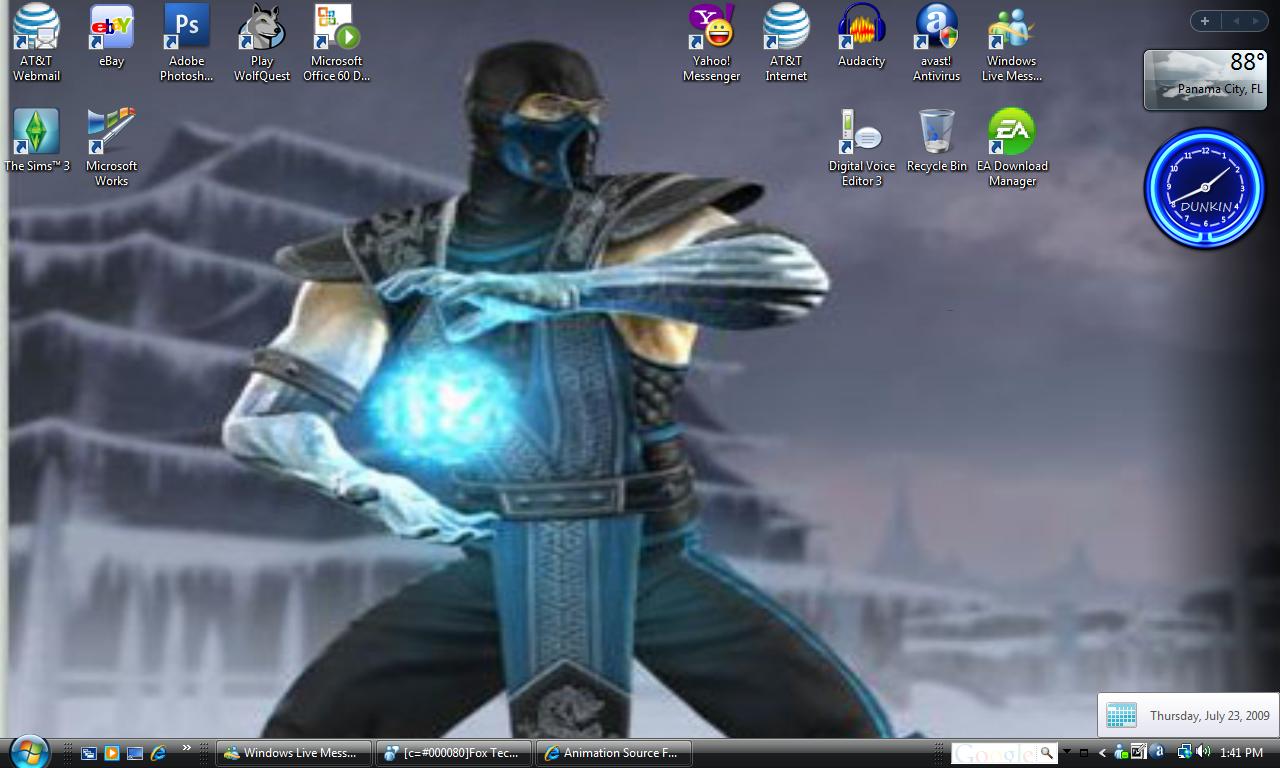Click the 1:41 PM taskbar clock
The width and height of the screenshot is (1280, 768).
click(x=1242, y=753)
